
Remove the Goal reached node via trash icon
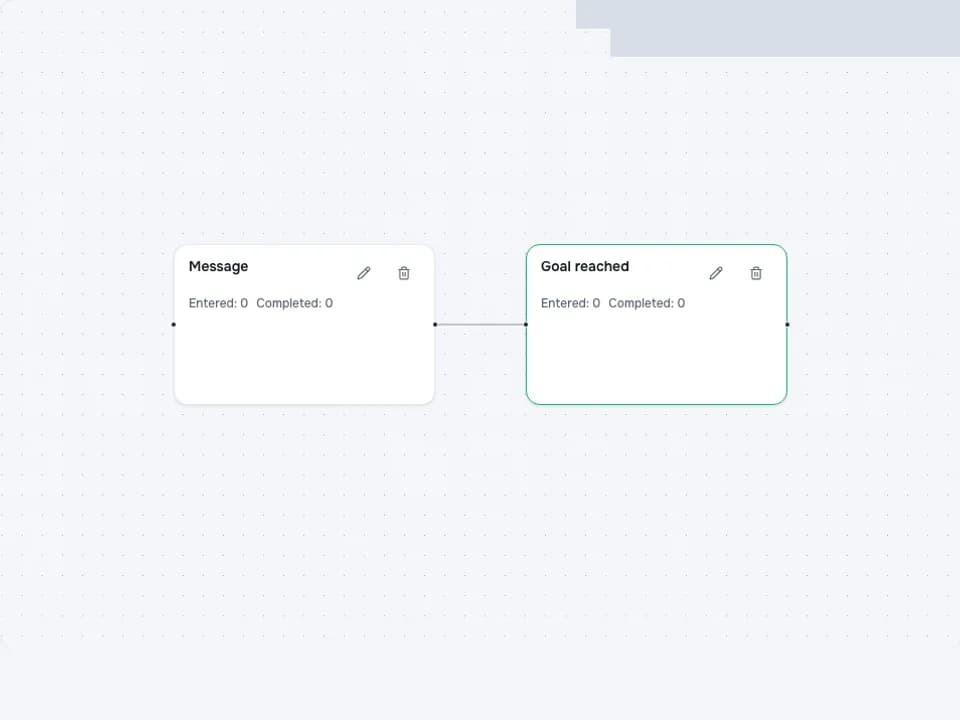coord(756,273)
